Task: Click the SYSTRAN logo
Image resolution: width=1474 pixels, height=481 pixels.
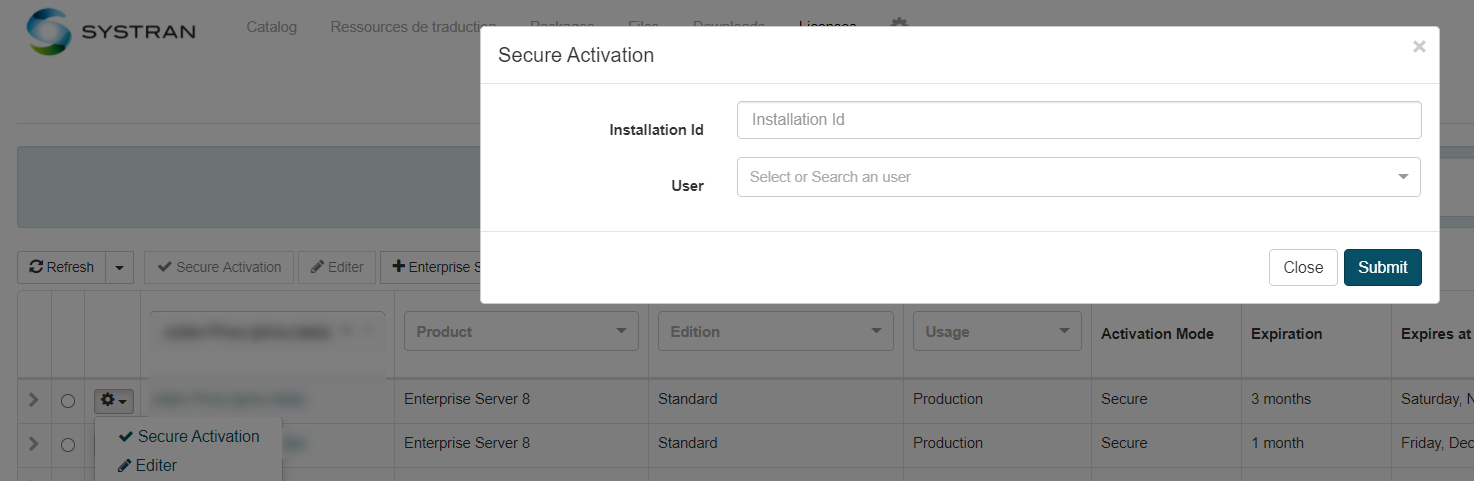Action: pos(110,31)
